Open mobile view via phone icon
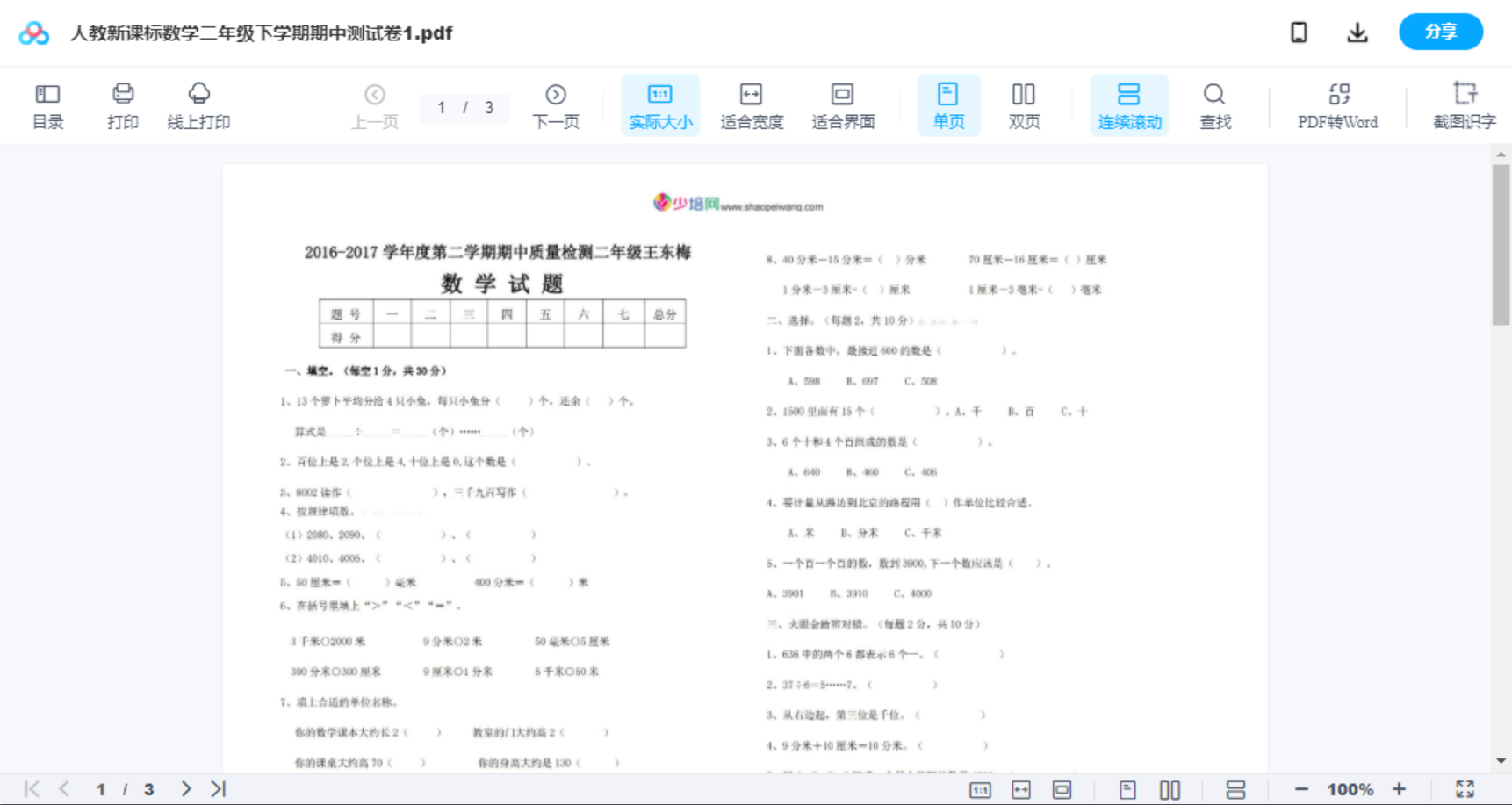The width and height of the screenshot is (1512, 805). point(1299,32)
